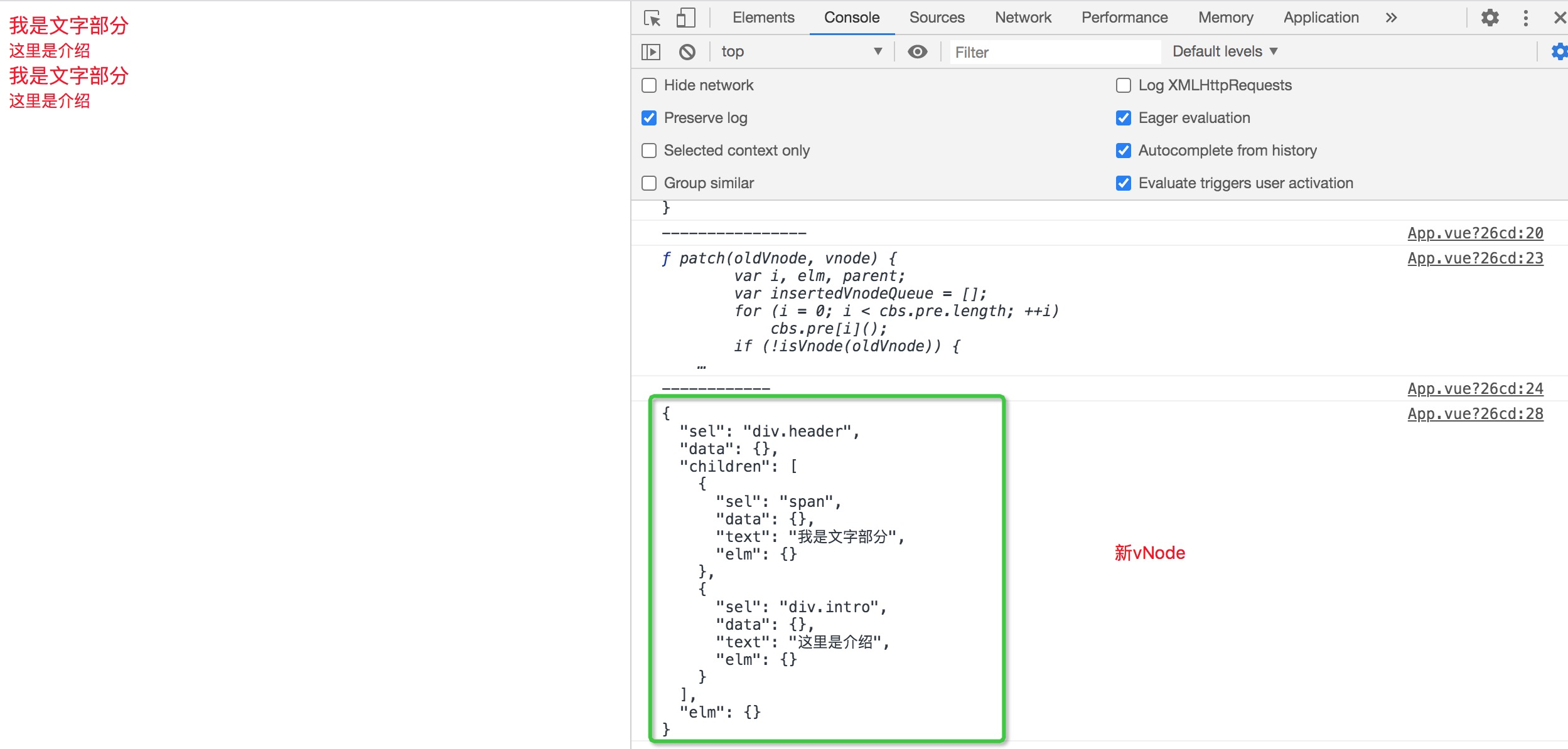Switch to the Elements tab

[763, 18]
